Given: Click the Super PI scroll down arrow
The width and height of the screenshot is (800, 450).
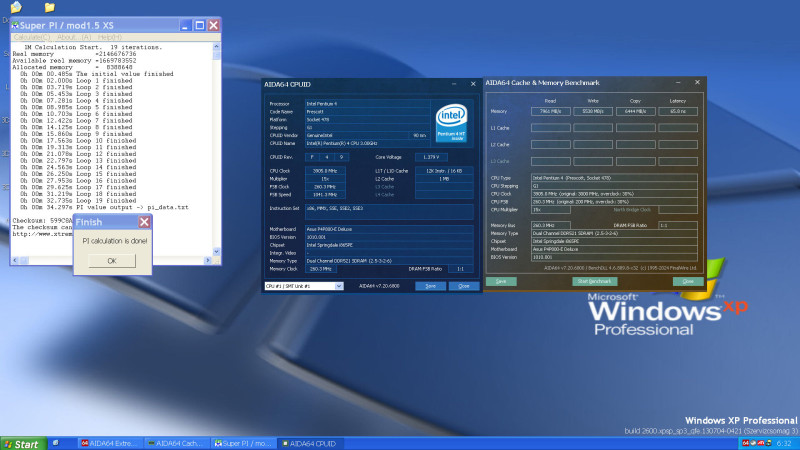Looking at the screenshot, I should [216, 252].
